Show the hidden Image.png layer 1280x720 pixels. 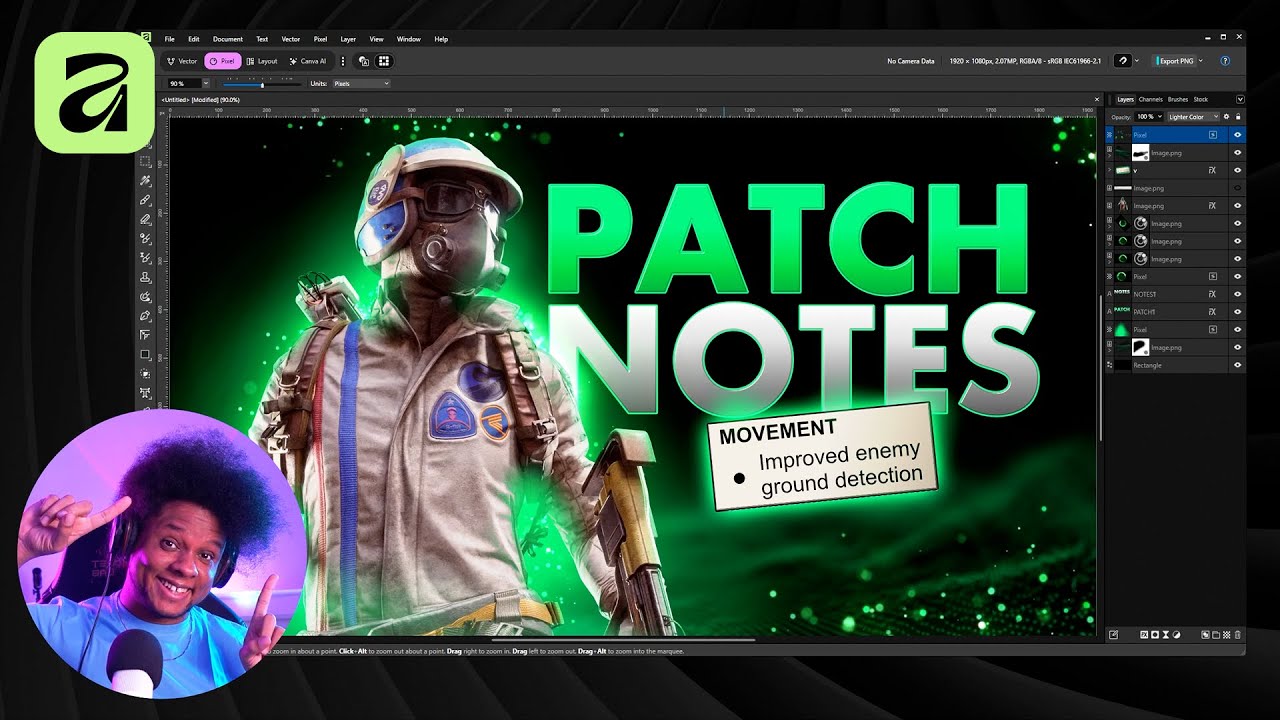pyautogui.click(x=1238, y=188)
